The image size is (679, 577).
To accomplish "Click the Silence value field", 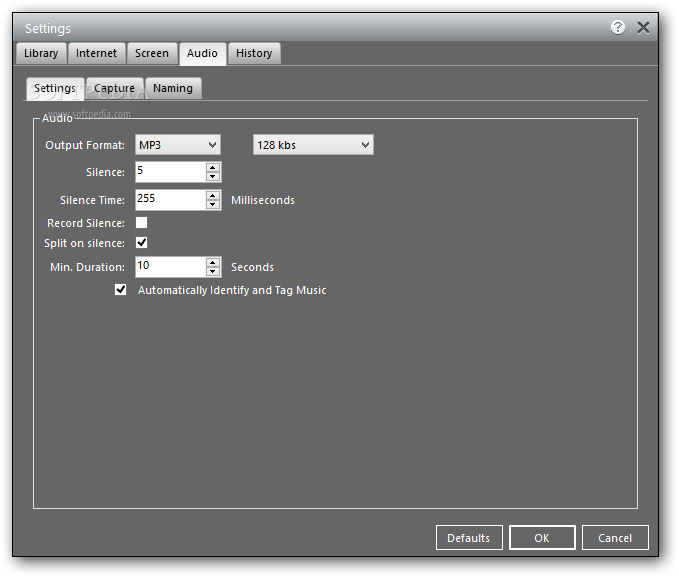I will (171, 172).
